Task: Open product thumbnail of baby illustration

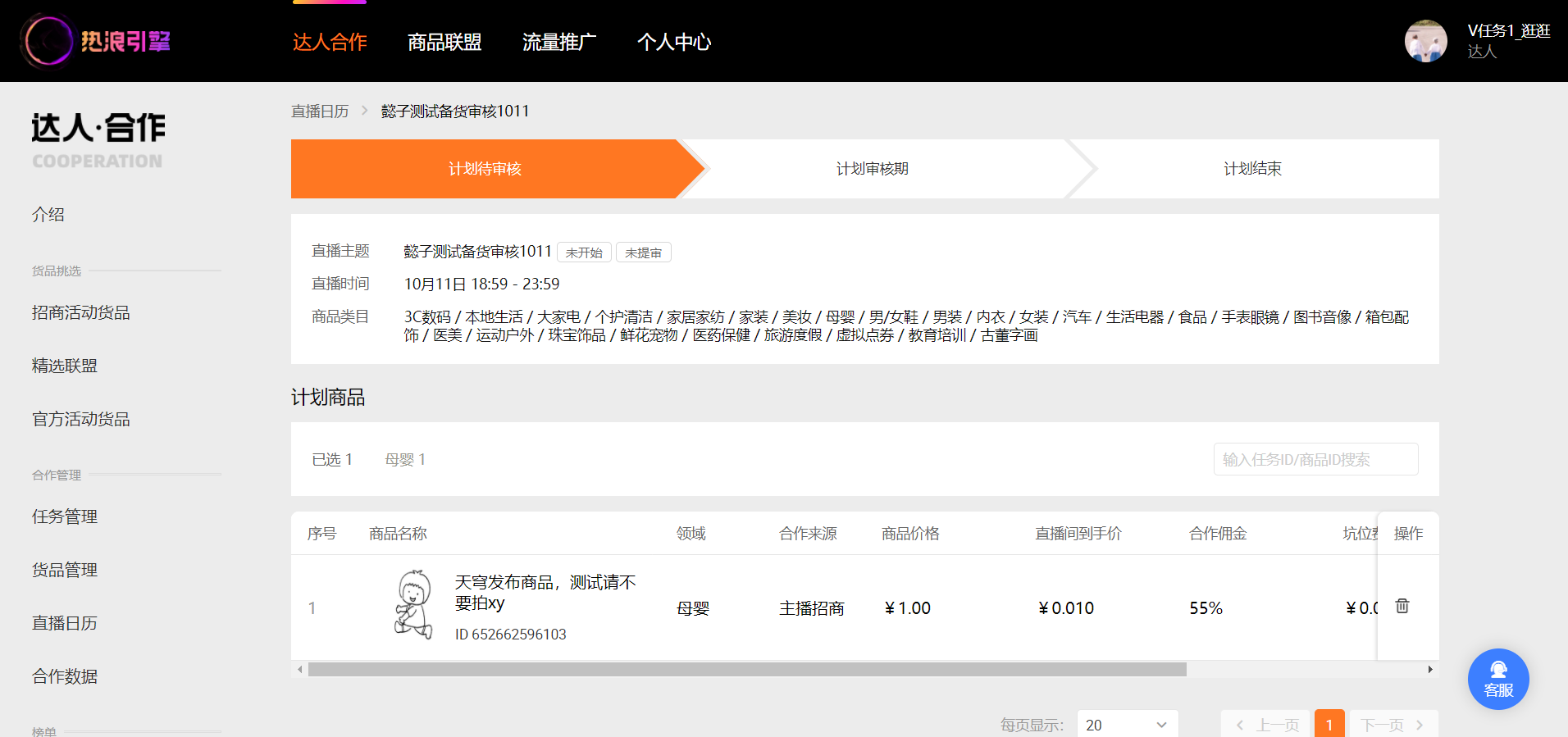Action: [413, 605]
